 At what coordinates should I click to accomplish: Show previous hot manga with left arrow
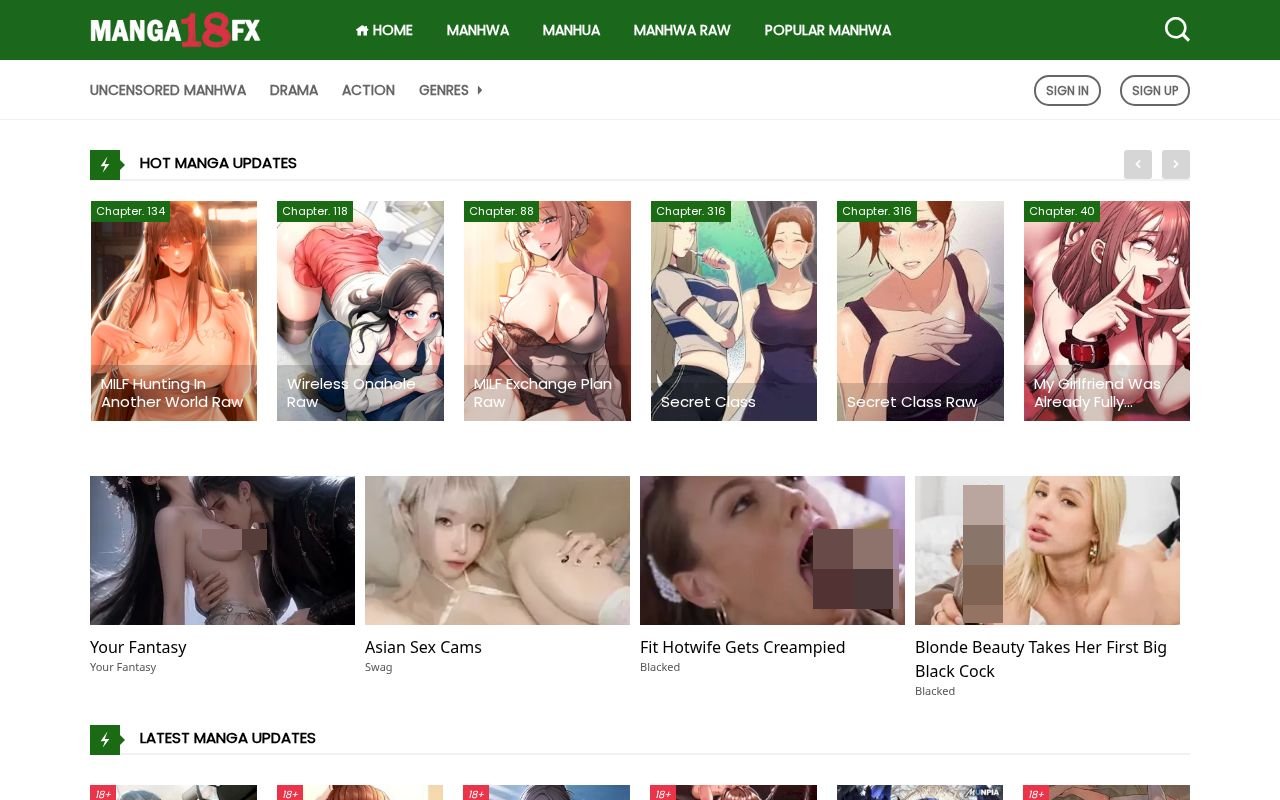pyautogui.click(x=1137, y=164)
